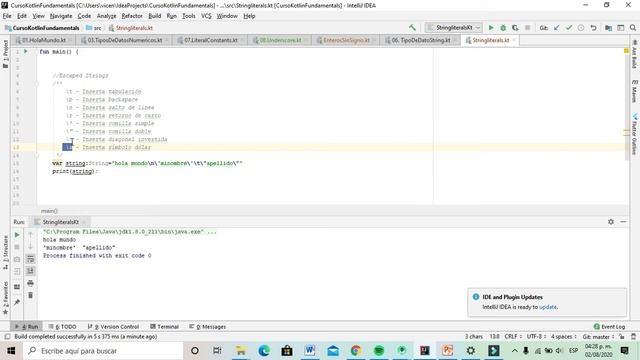Run with Coverage from the top toolbar
The height and width of the screenshot is (360, 640).
click(x=515, y=28)
